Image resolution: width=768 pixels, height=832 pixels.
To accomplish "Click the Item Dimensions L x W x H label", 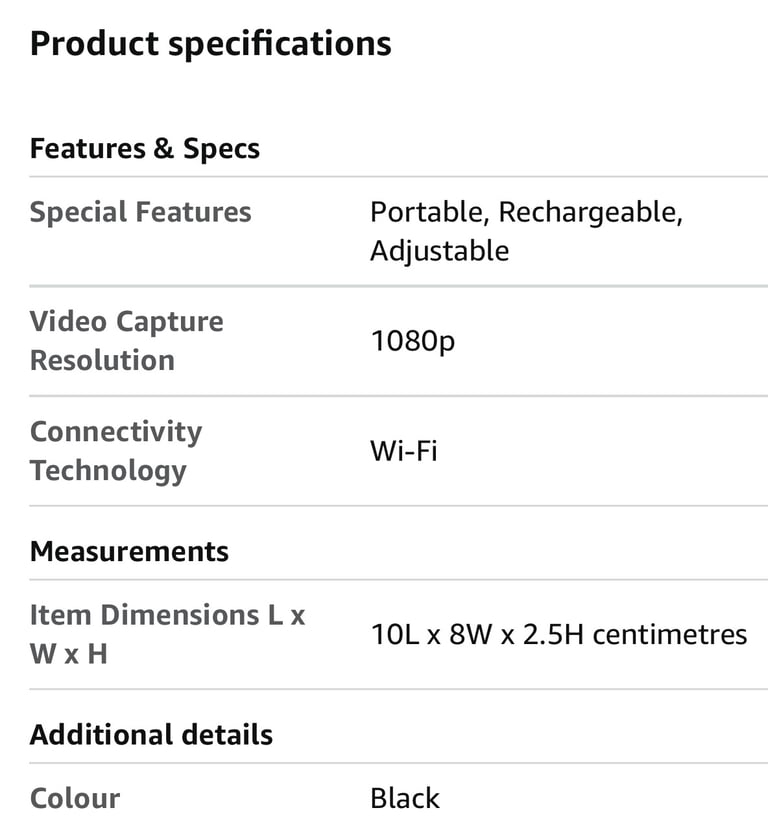I will coord(167,633).
